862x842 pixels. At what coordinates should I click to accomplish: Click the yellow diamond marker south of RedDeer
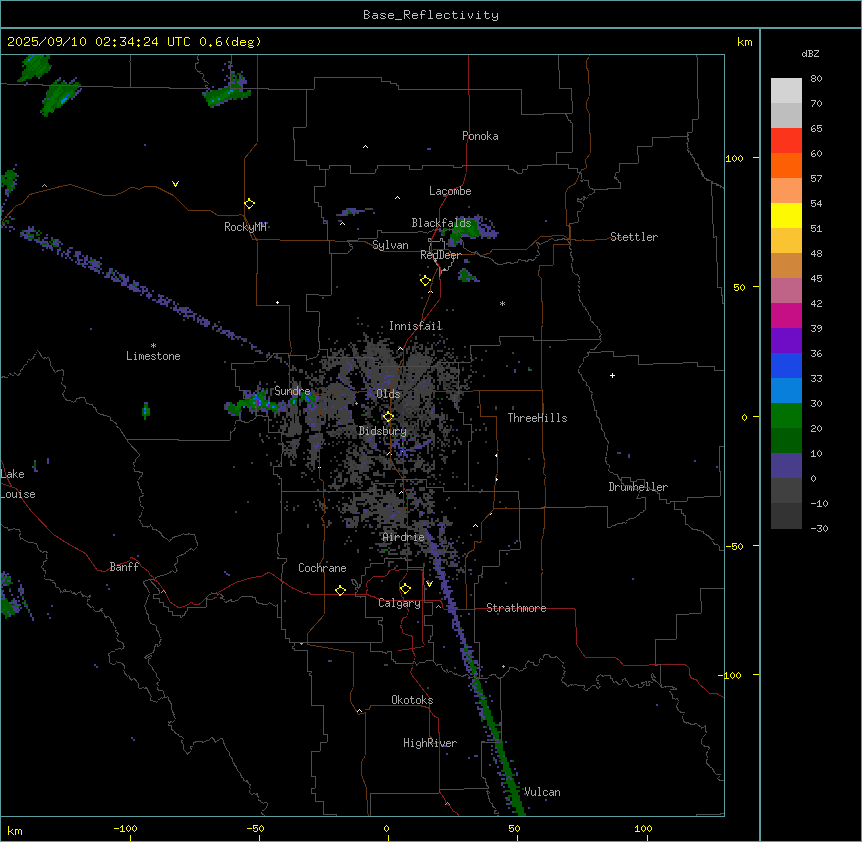[x=425, y=281]
